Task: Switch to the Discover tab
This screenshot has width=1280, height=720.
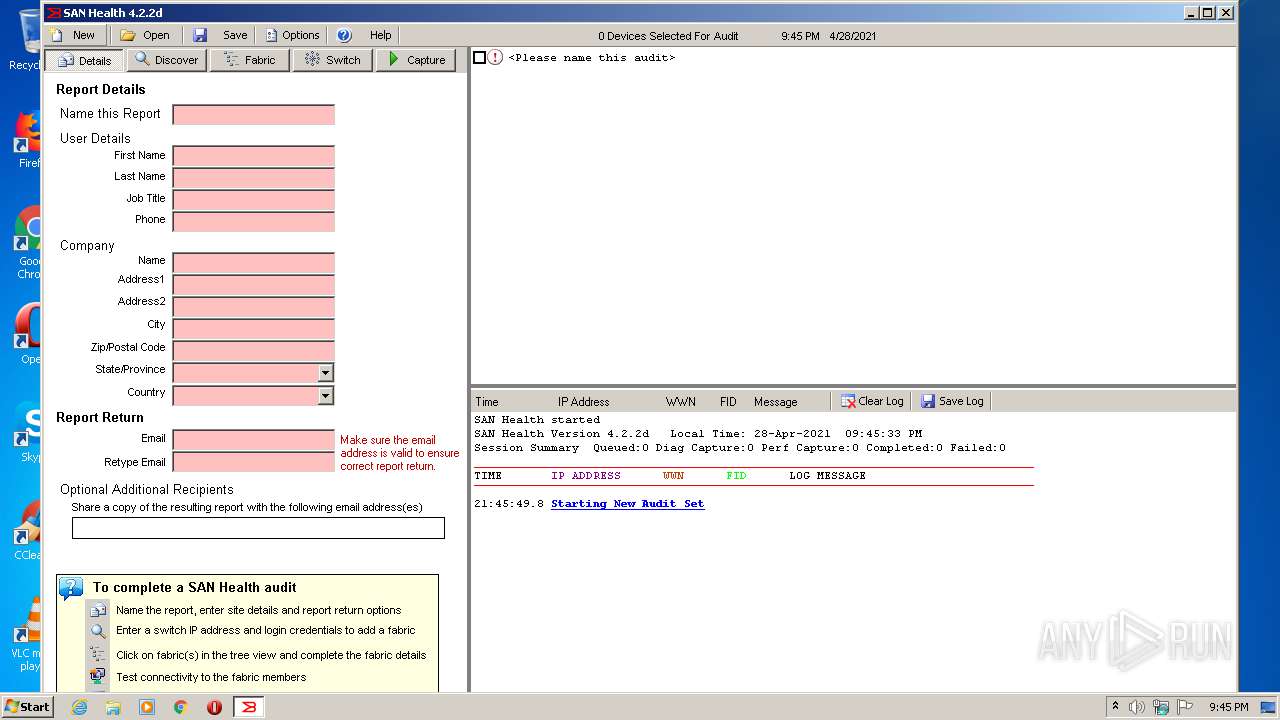Action: click(167, 60)
